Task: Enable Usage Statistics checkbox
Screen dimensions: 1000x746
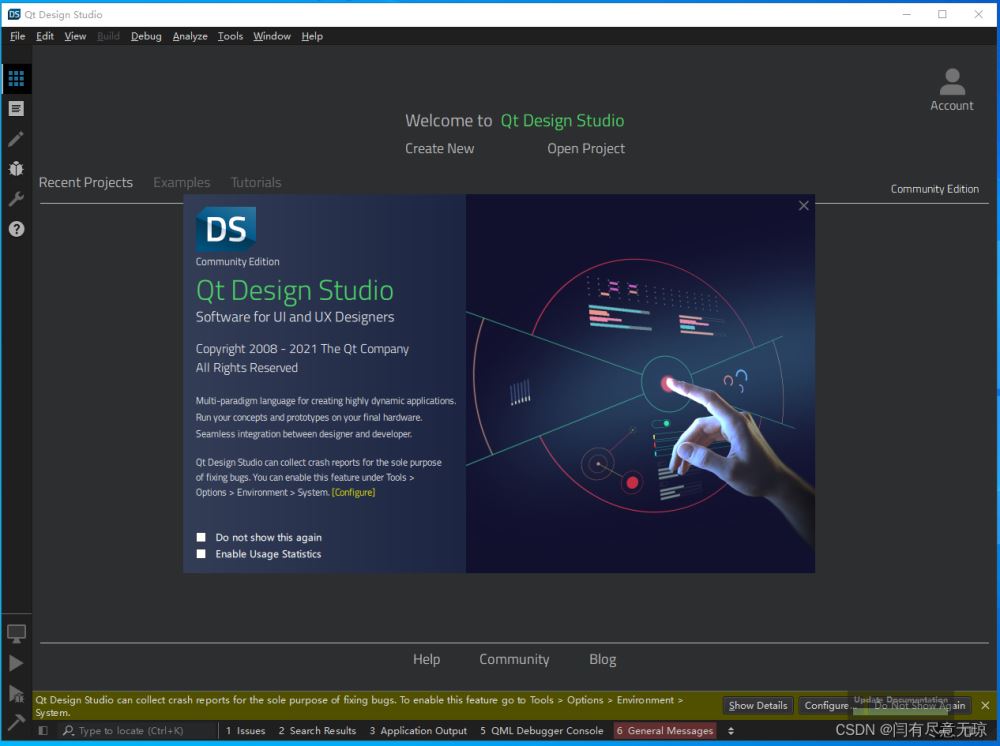Action: coord(201,553)
